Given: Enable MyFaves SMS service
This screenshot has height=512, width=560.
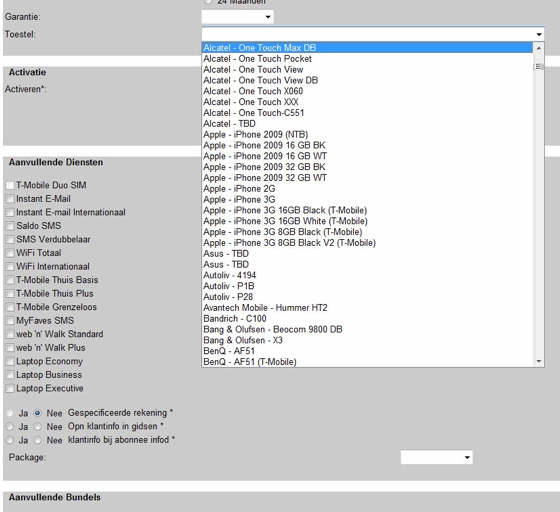Looking at the screenshot, I should coord(10,321).
